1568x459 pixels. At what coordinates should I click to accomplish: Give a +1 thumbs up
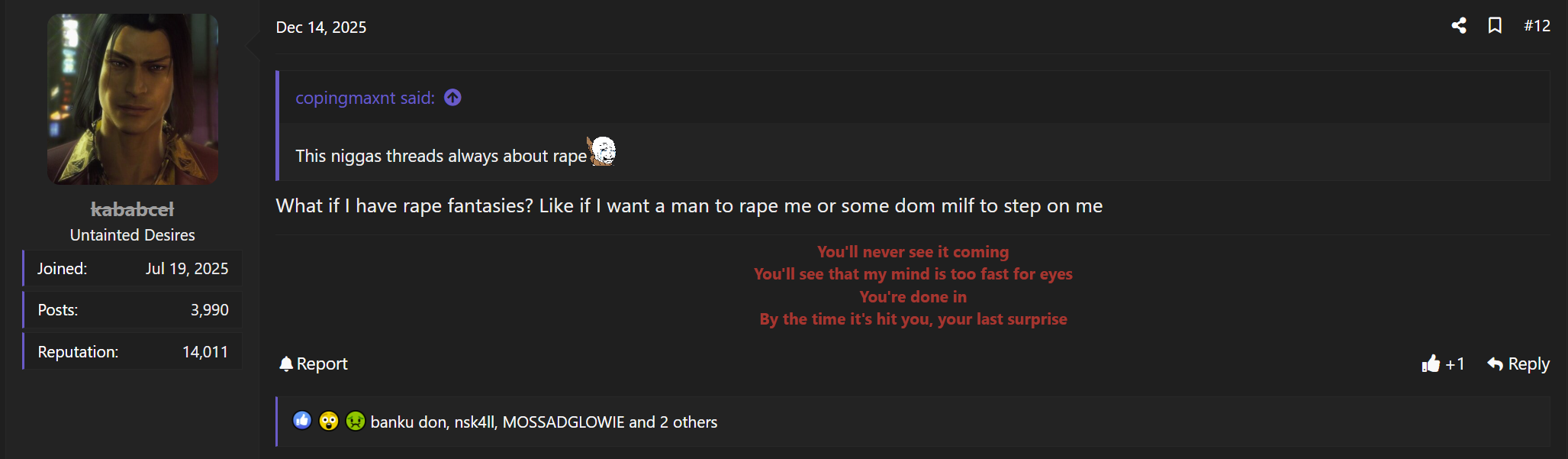point(1443,364)
